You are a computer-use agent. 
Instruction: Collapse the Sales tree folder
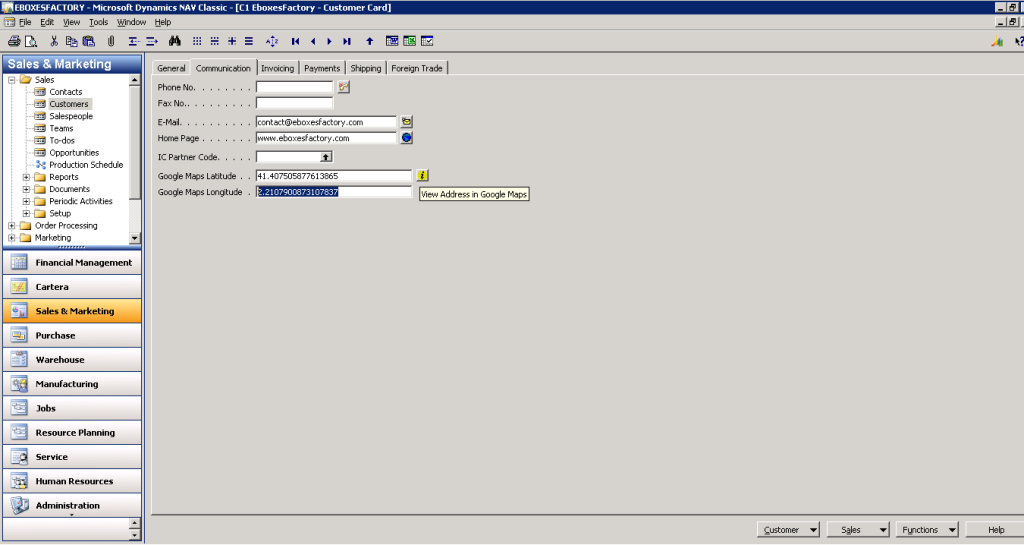12,80
